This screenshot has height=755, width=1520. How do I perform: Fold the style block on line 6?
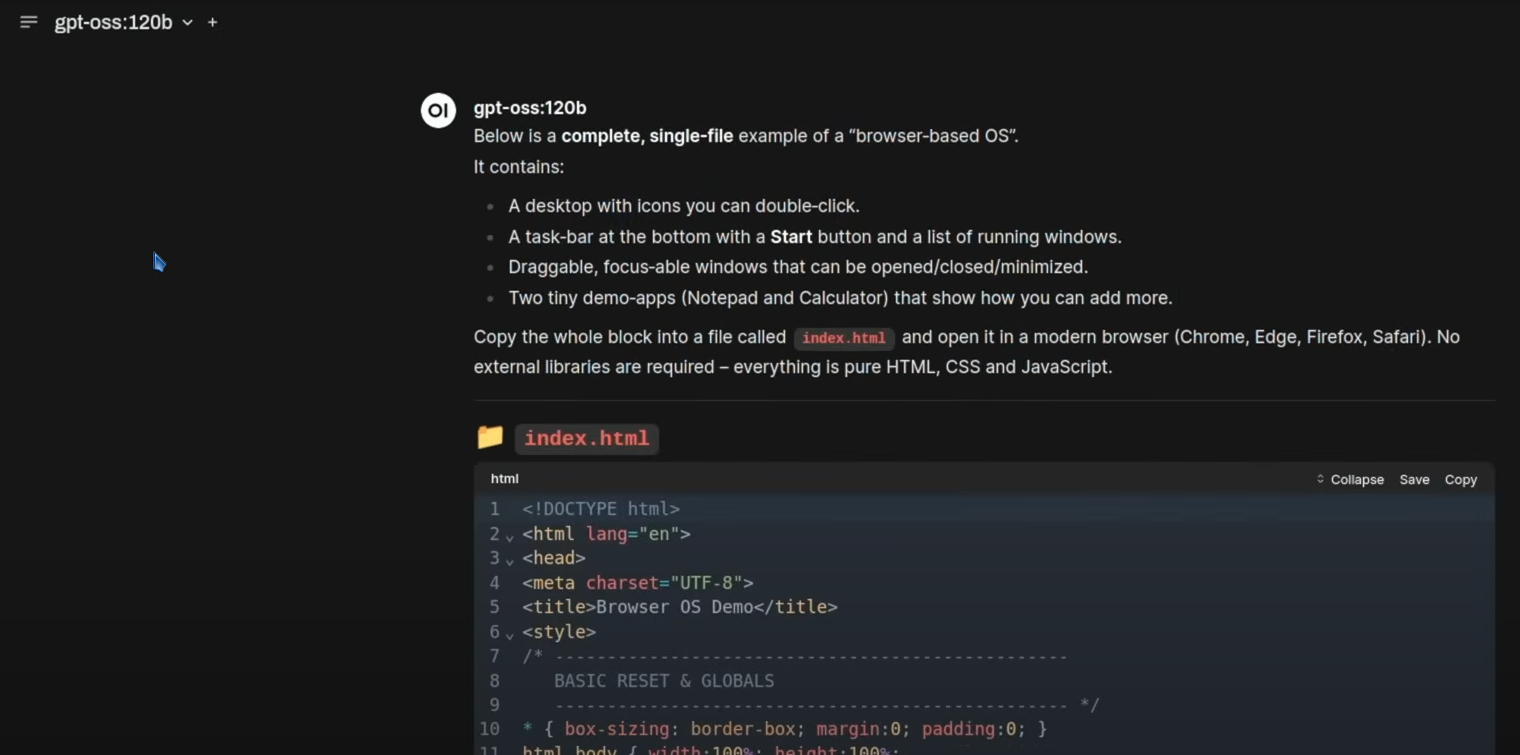click(x=509, y=634)
